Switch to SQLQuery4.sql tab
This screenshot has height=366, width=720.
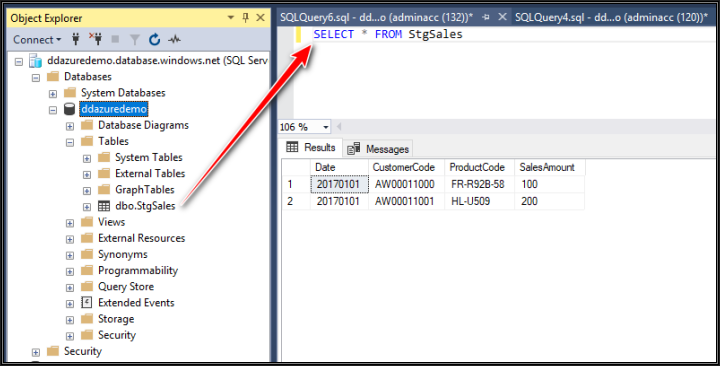[x=611, y=17]
